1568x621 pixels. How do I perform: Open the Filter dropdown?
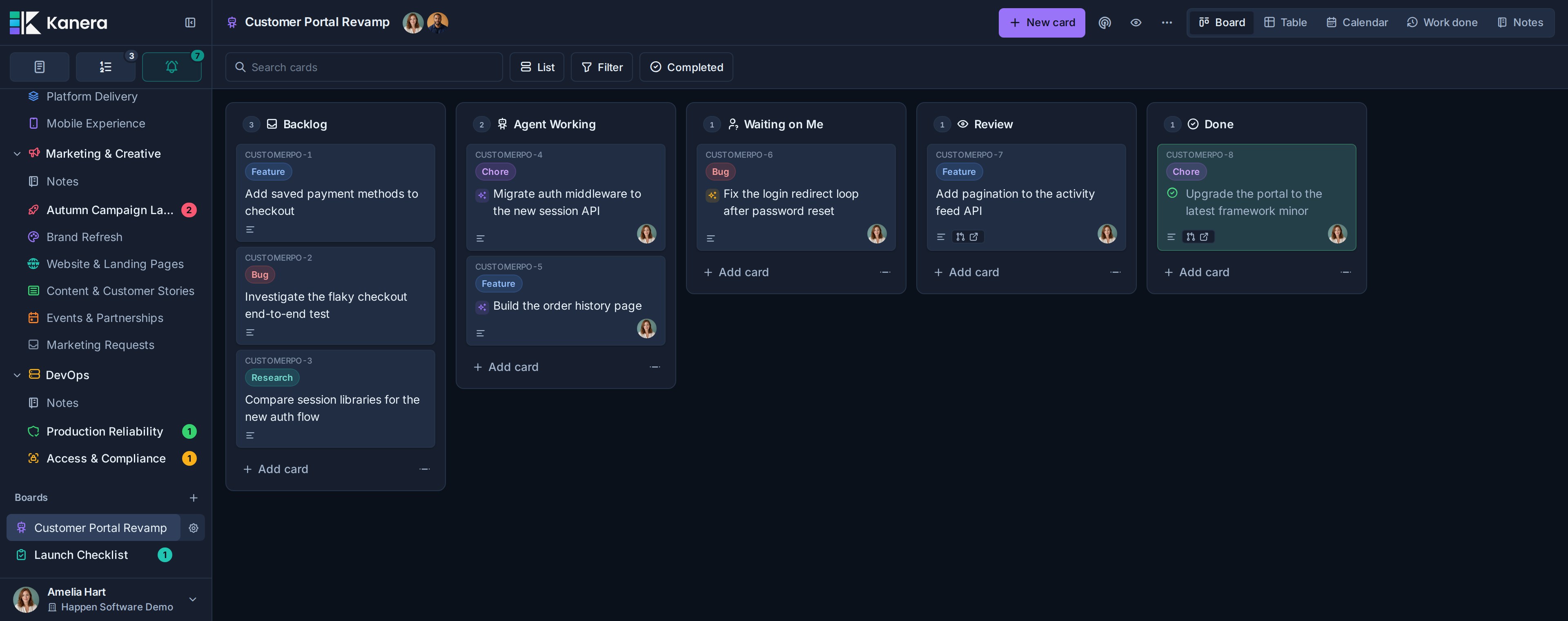coord(601,67)
